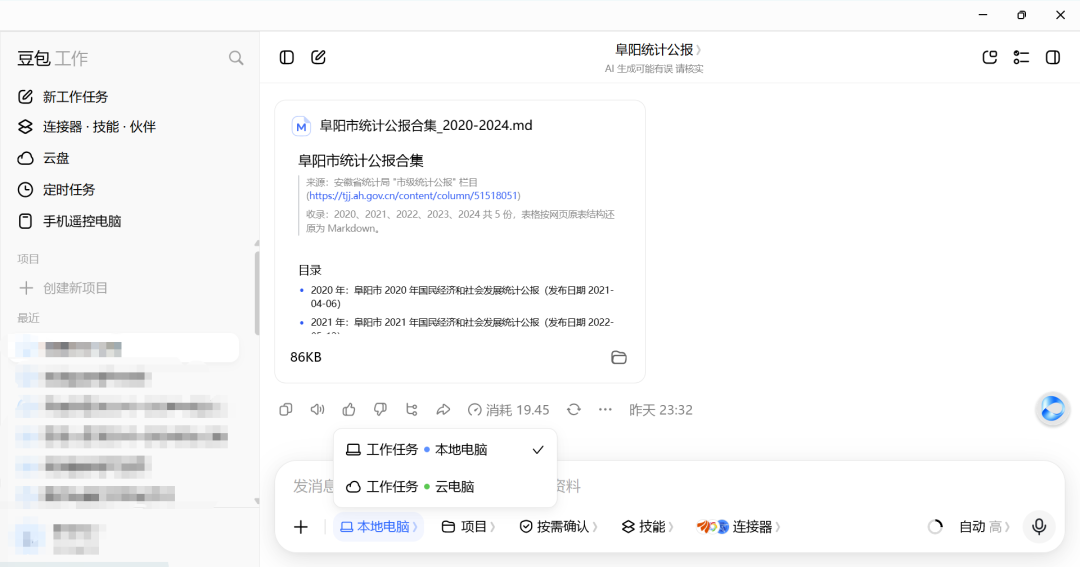This screenshot has width=1080, height=567.
Task: Click the 86KB file size label
Action: [x=306, y=357]
